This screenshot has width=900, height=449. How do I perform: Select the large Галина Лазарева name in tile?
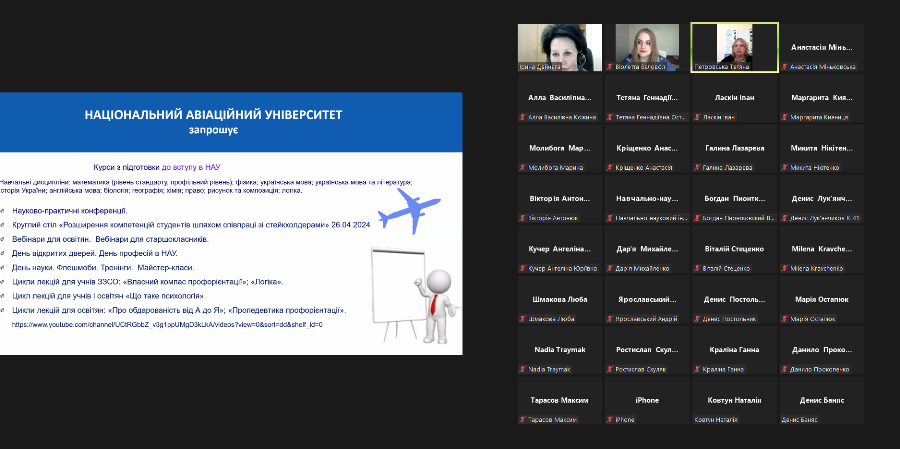(x=735, y=148)
